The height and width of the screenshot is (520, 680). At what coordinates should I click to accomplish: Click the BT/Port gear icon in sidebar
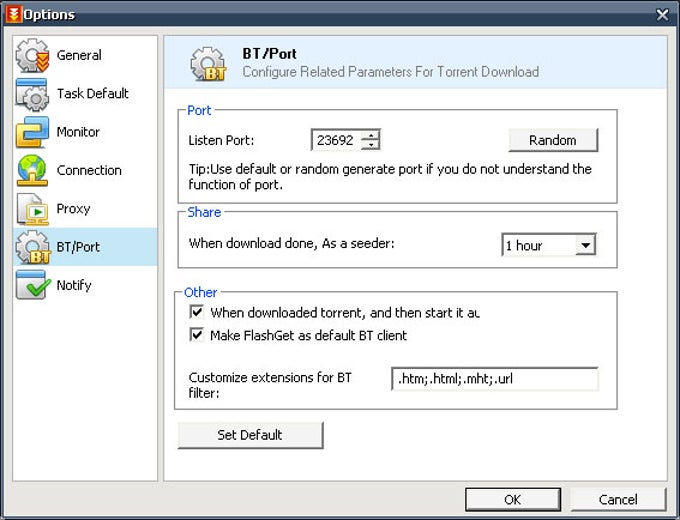33,247
